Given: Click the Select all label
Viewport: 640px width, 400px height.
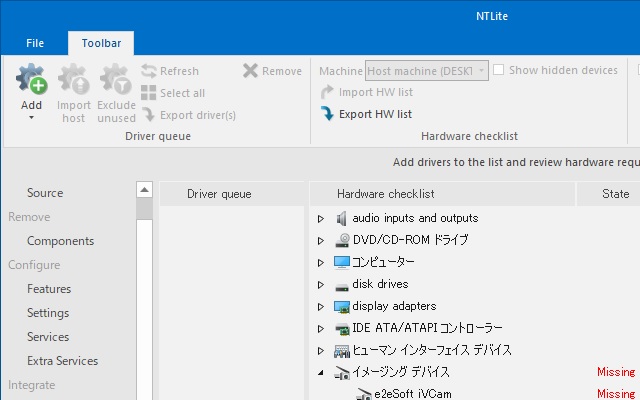Looking at the screenshot, I should [x=182, y=93].
